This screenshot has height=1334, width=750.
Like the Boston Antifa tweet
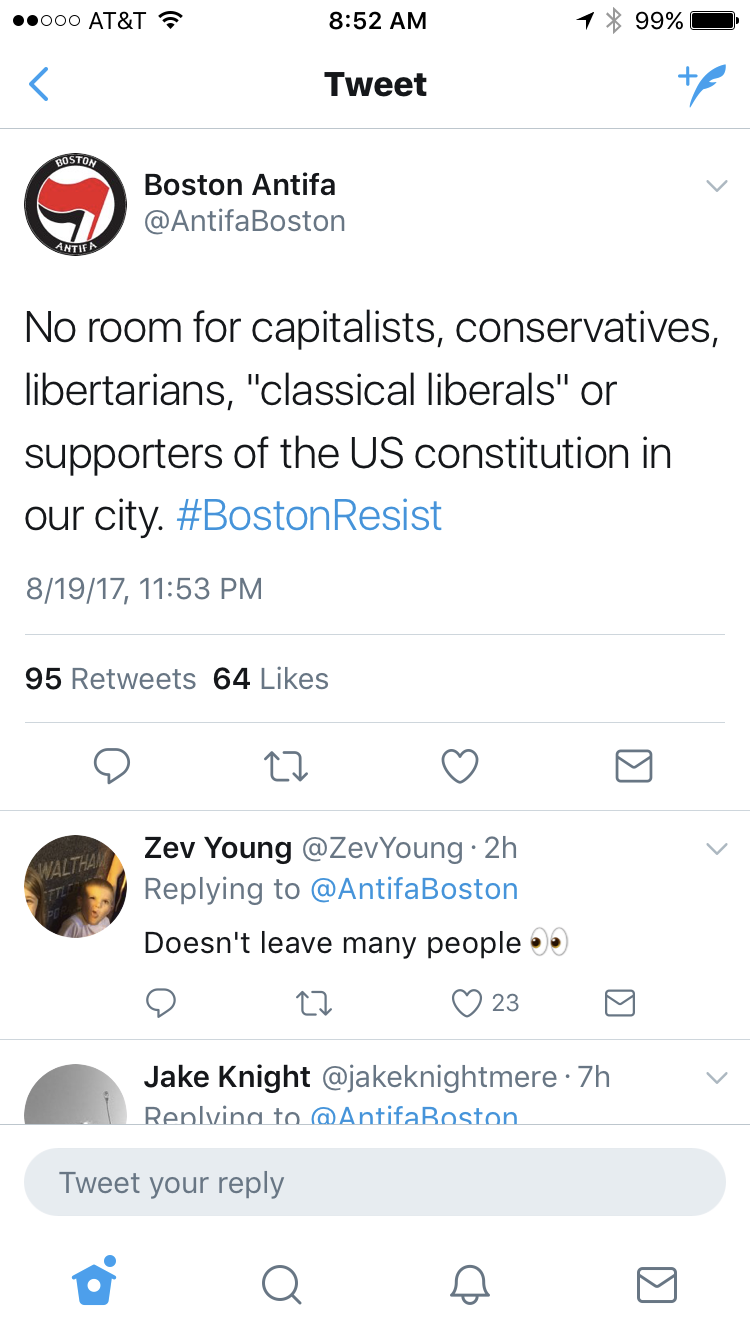pyautogui.click(x=460, y=766)
